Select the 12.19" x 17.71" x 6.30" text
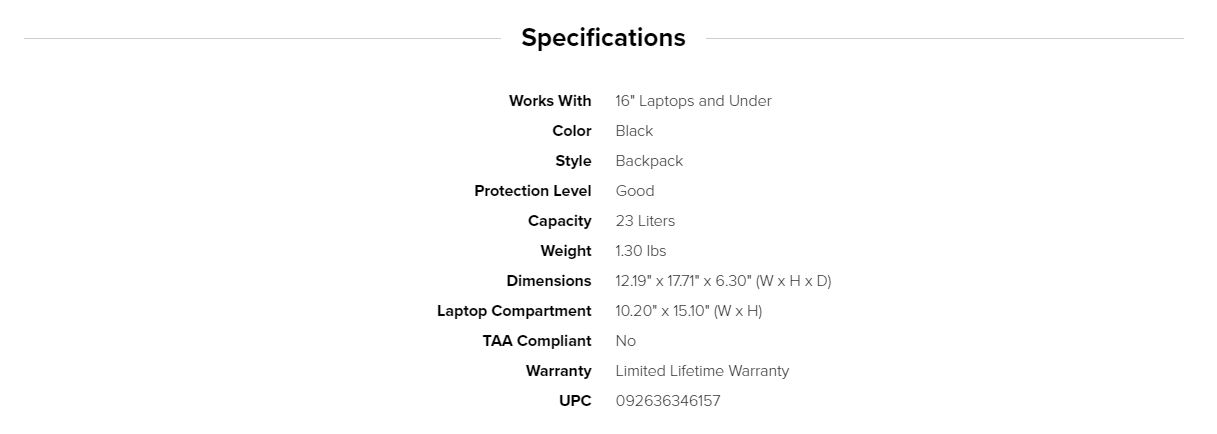 (723, 281)
